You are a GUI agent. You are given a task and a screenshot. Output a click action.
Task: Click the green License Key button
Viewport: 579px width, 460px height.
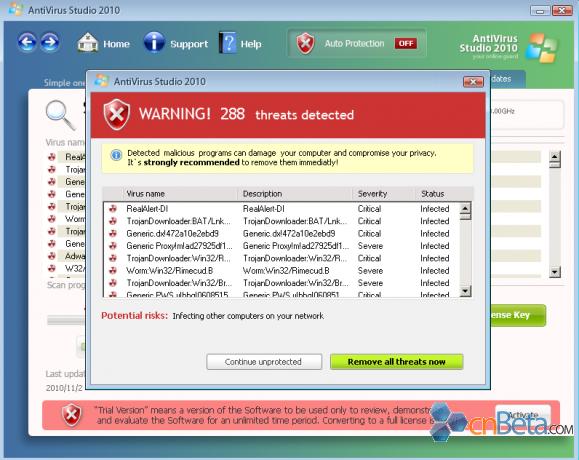518,315
